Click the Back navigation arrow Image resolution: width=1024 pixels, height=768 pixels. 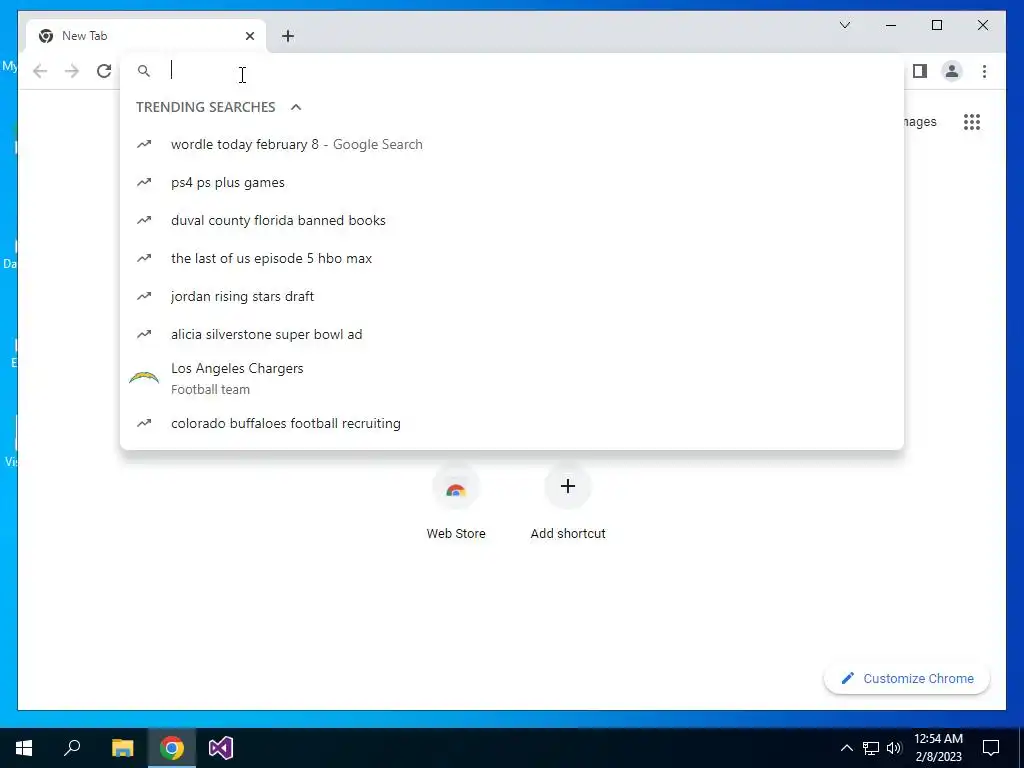(40, 71)
